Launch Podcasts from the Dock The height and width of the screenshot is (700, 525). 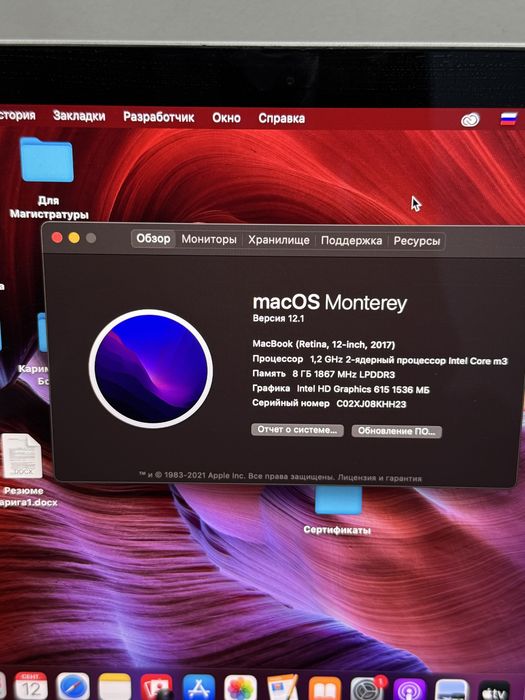click(x=409, y=690)
